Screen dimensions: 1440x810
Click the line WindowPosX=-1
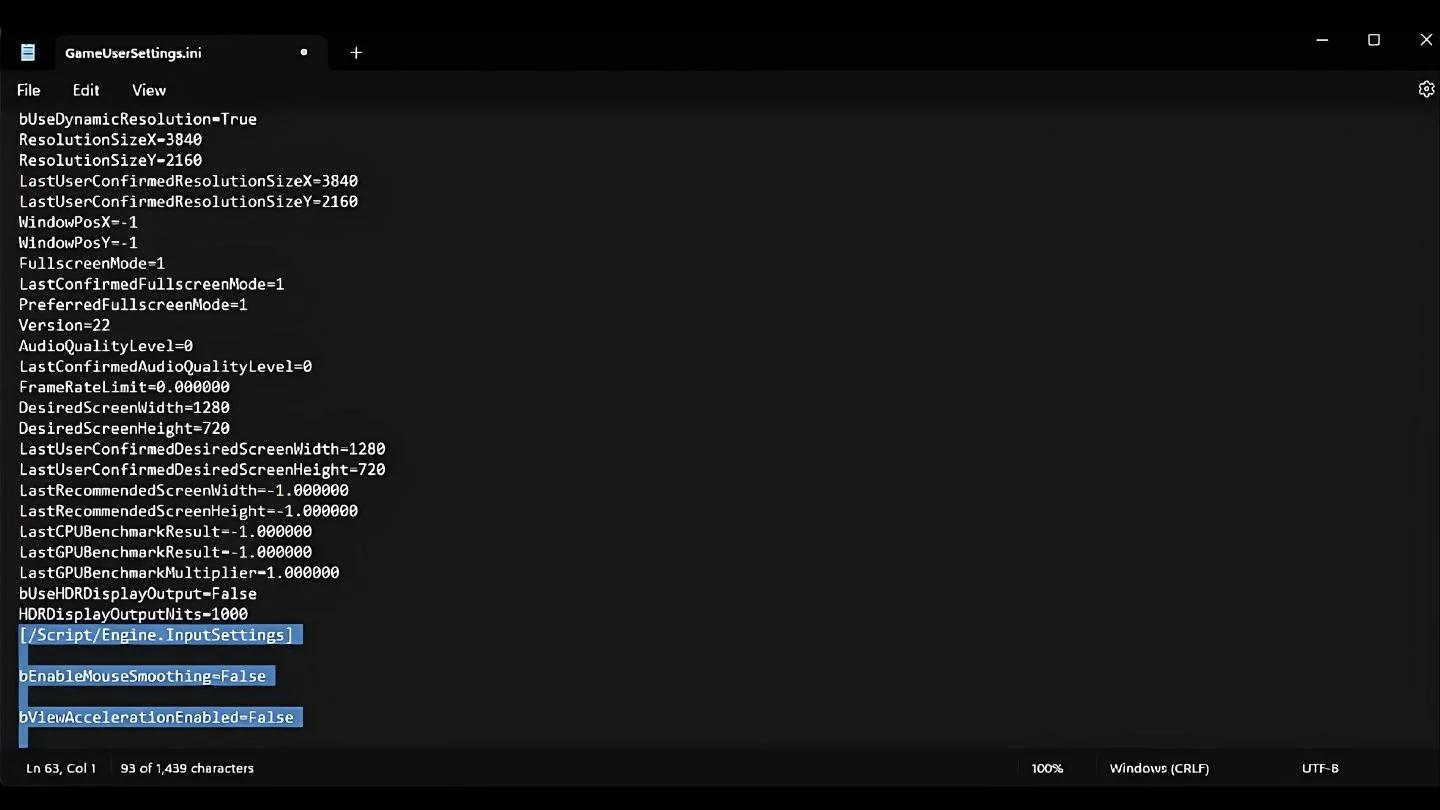point(78,222)
